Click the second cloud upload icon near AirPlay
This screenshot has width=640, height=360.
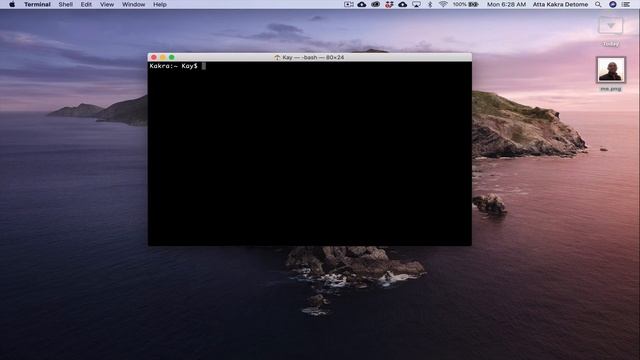pyautogui.click(x=402, y=4)
